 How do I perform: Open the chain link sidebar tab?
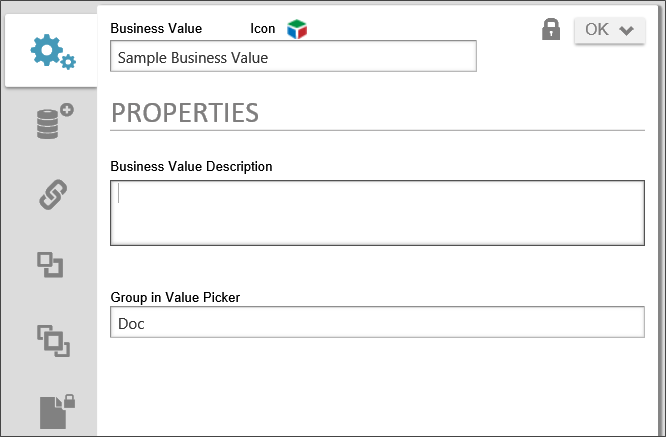tap(52, 194)
